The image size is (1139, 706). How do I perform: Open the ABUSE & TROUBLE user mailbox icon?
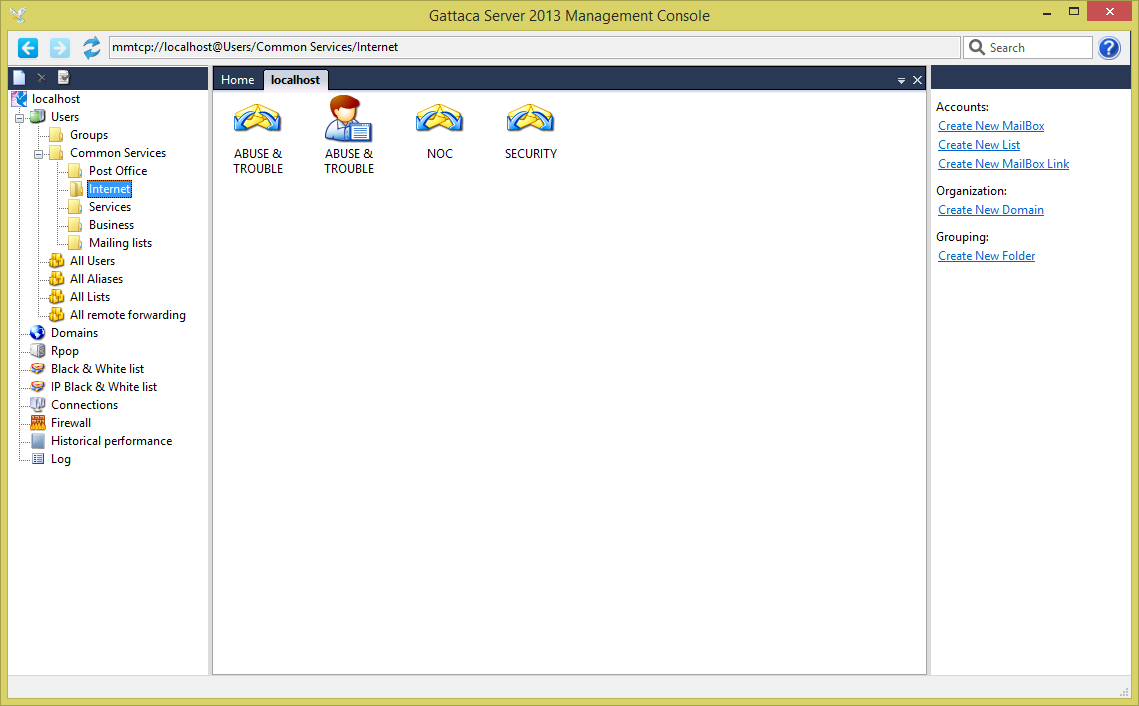[348, 120]
